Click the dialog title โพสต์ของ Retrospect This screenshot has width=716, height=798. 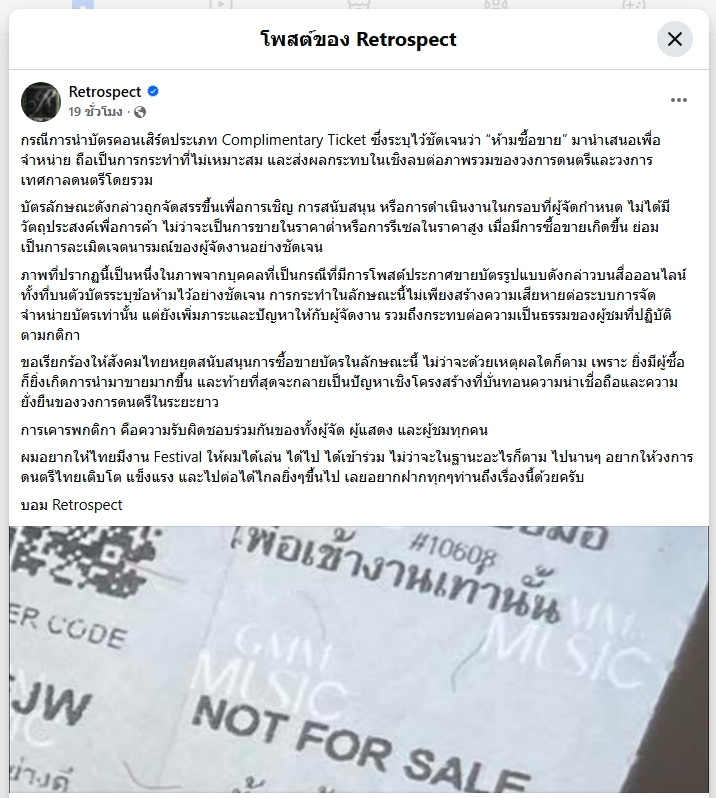click(359, 39)
